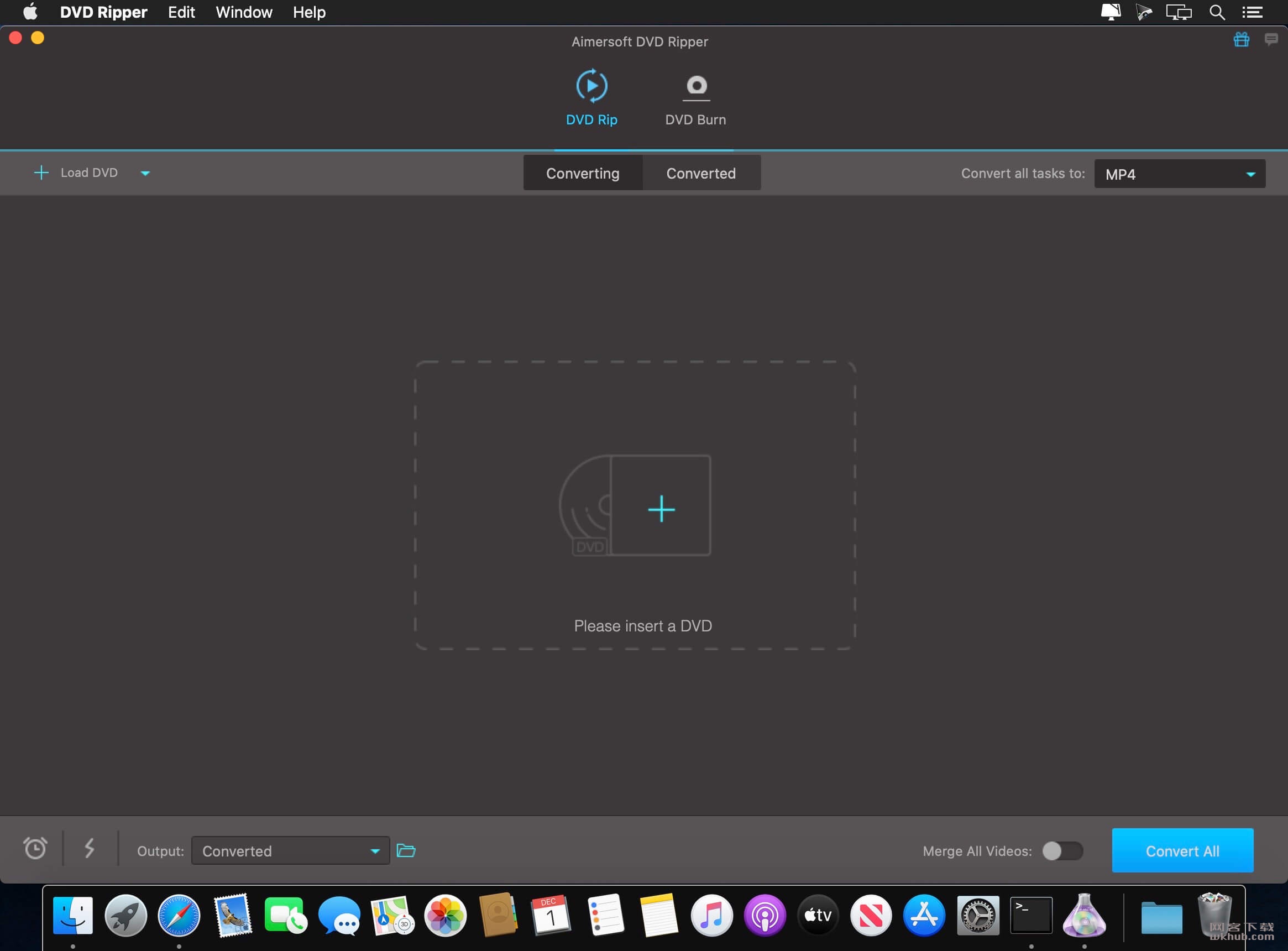Image resolution: width=1288 pixels, height=951 pixels.
Task: Open the DVD Ripper flask icon in Dock
Action: pyautogui.click(x=1084, y=915)
